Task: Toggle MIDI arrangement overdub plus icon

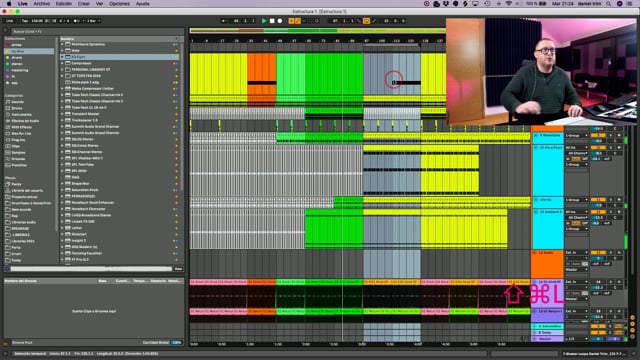Action: [291, 21]
